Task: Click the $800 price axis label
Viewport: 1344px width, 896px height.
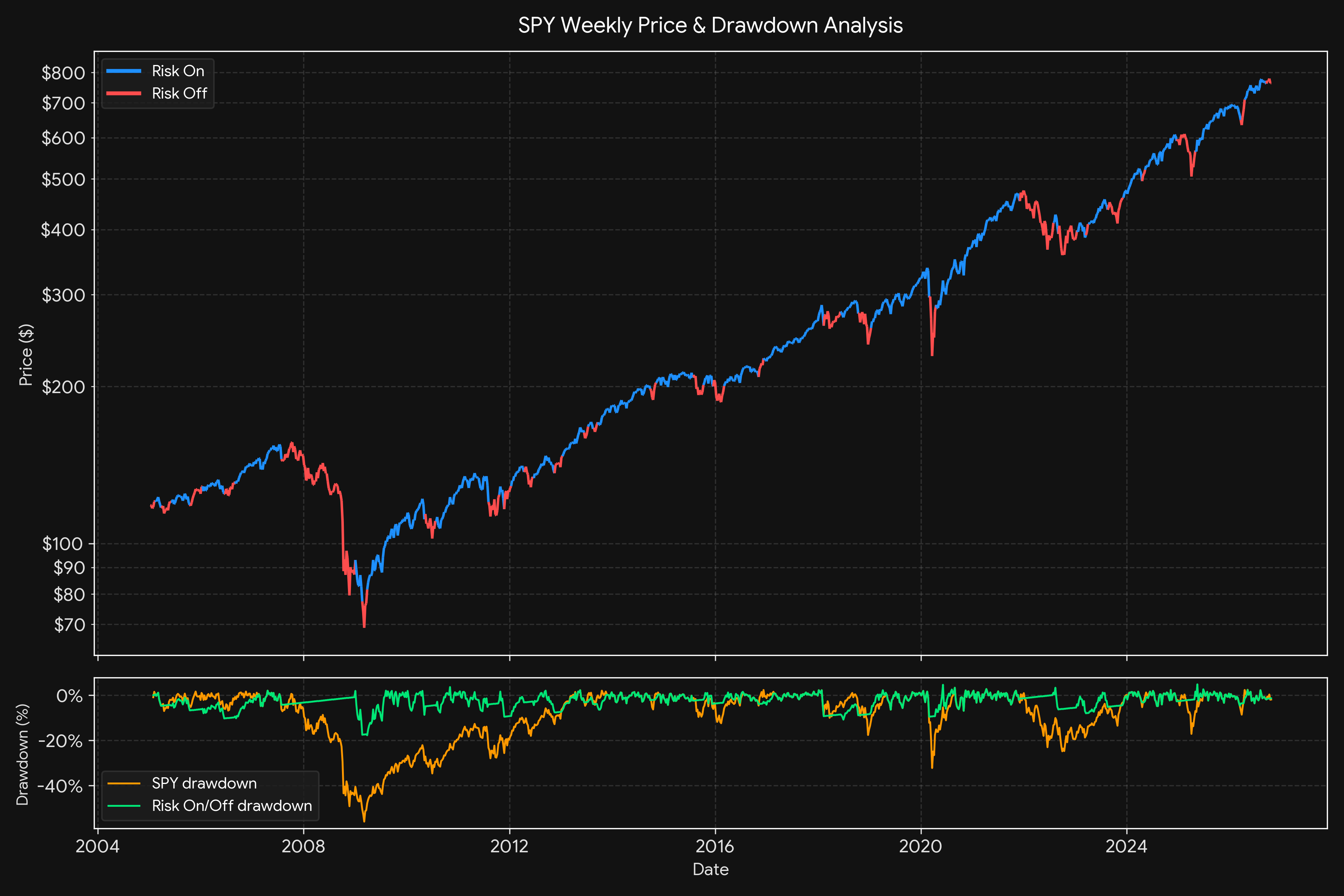Action: point(63,73)
